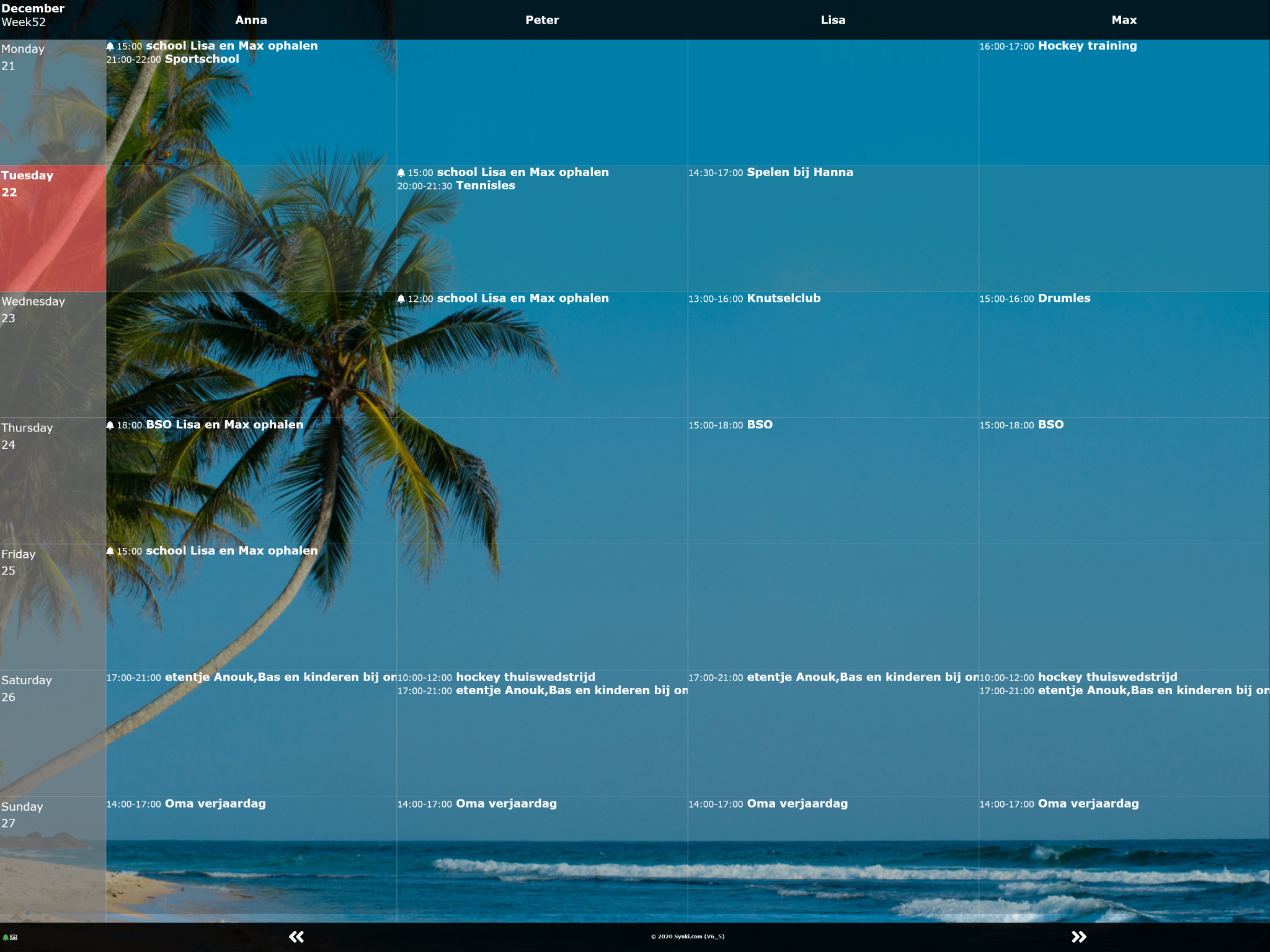
Task: Select the Peter column header
Action: click(542, 20)
